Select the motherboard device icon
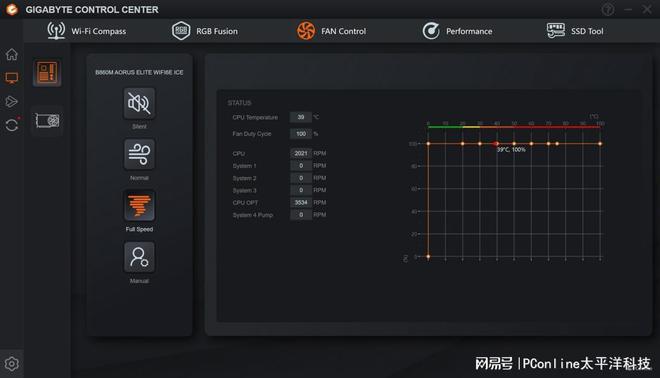Screen dimensions: 660x378 tap(47, 72)
